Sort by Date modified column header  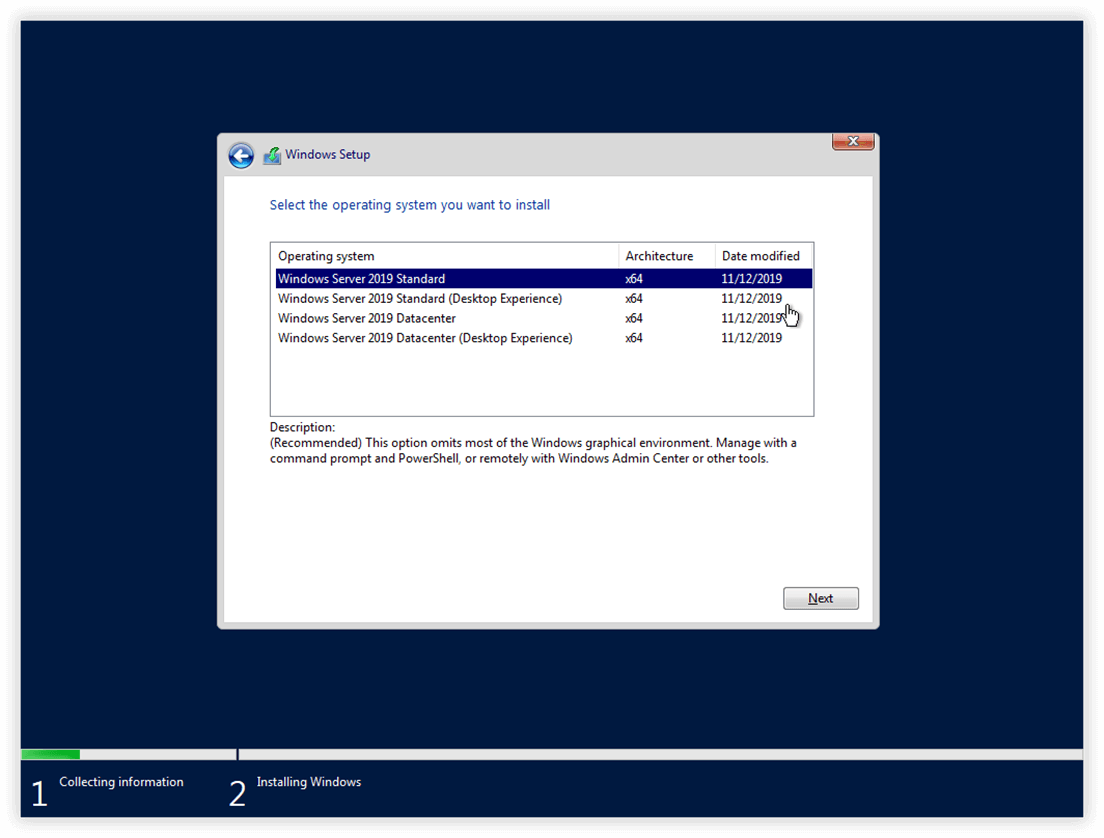pos(763,256)
